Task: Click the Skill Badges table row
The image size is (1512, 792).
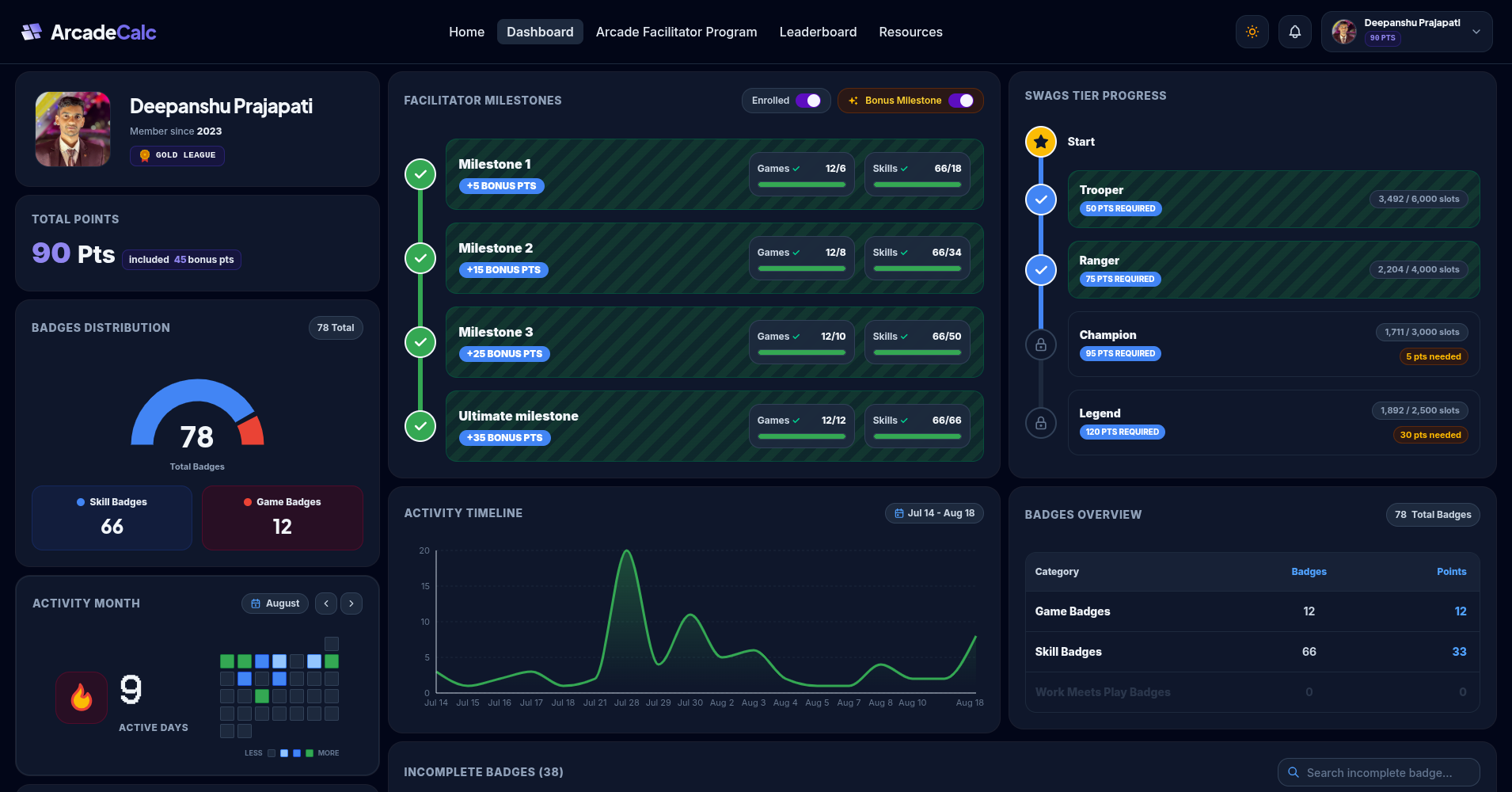Action: 1252,652
